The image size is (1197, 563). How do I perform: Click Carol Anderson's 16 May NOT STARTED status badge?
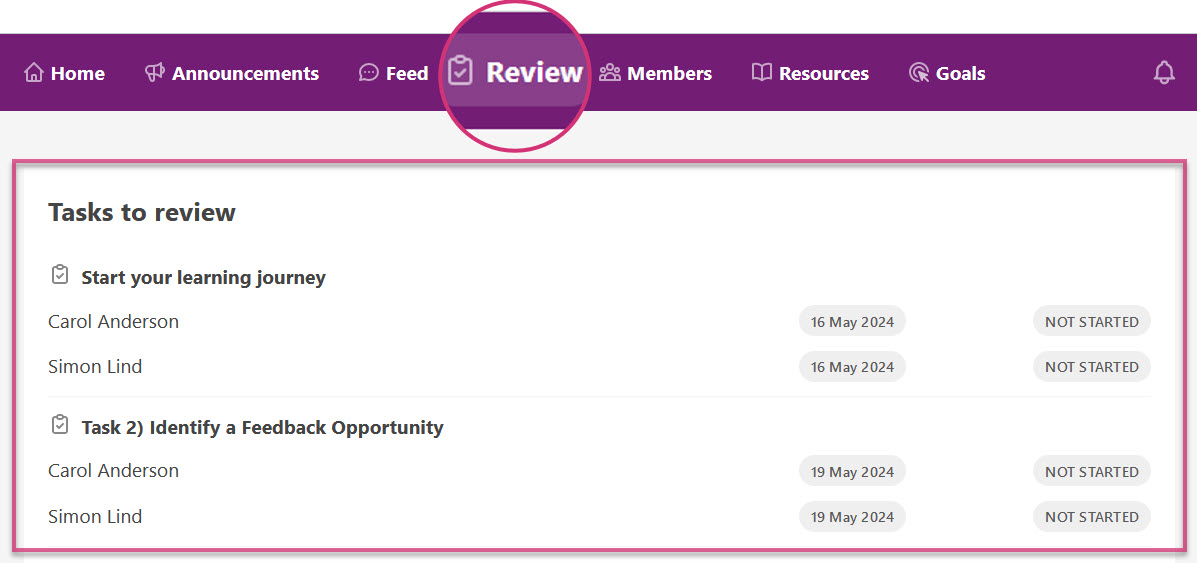click(x=1091, y=322)
